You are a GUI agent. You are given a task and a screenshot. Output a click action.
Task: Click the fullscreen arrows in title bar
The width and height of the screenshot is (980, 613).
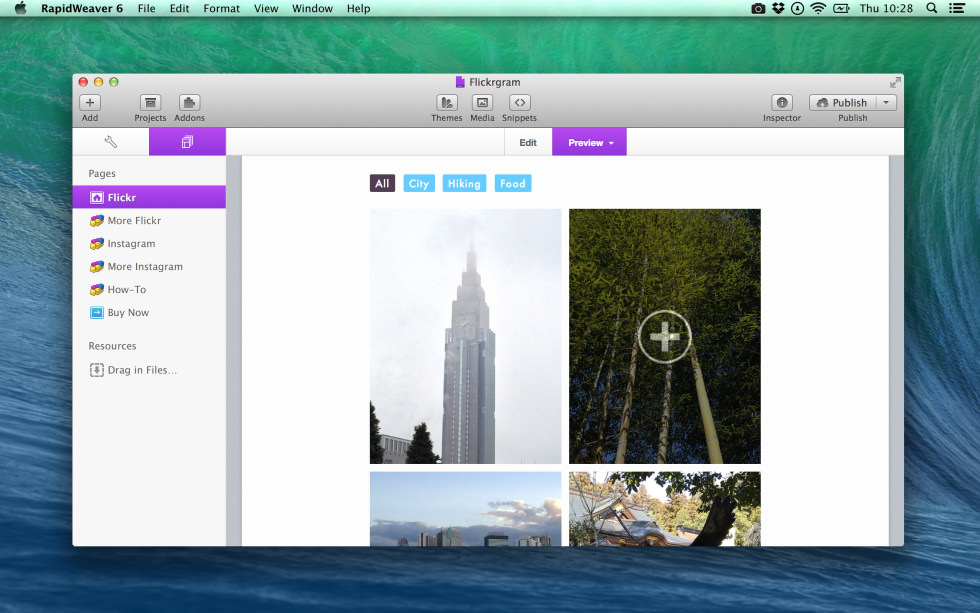point(895,82)
